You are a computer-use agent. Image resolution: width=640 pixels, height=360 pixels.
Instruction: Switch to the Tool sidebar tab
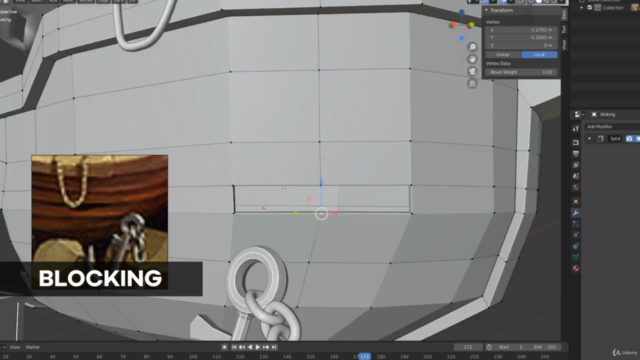[x=564, y=29]
